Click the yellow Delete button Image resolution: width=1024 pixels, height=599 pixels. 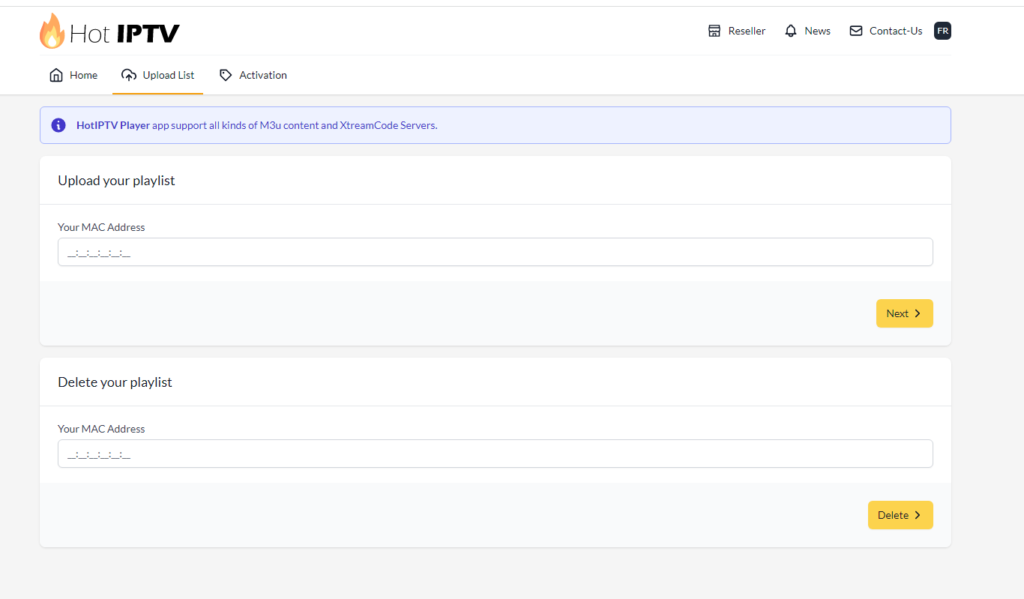pos(900,515)
